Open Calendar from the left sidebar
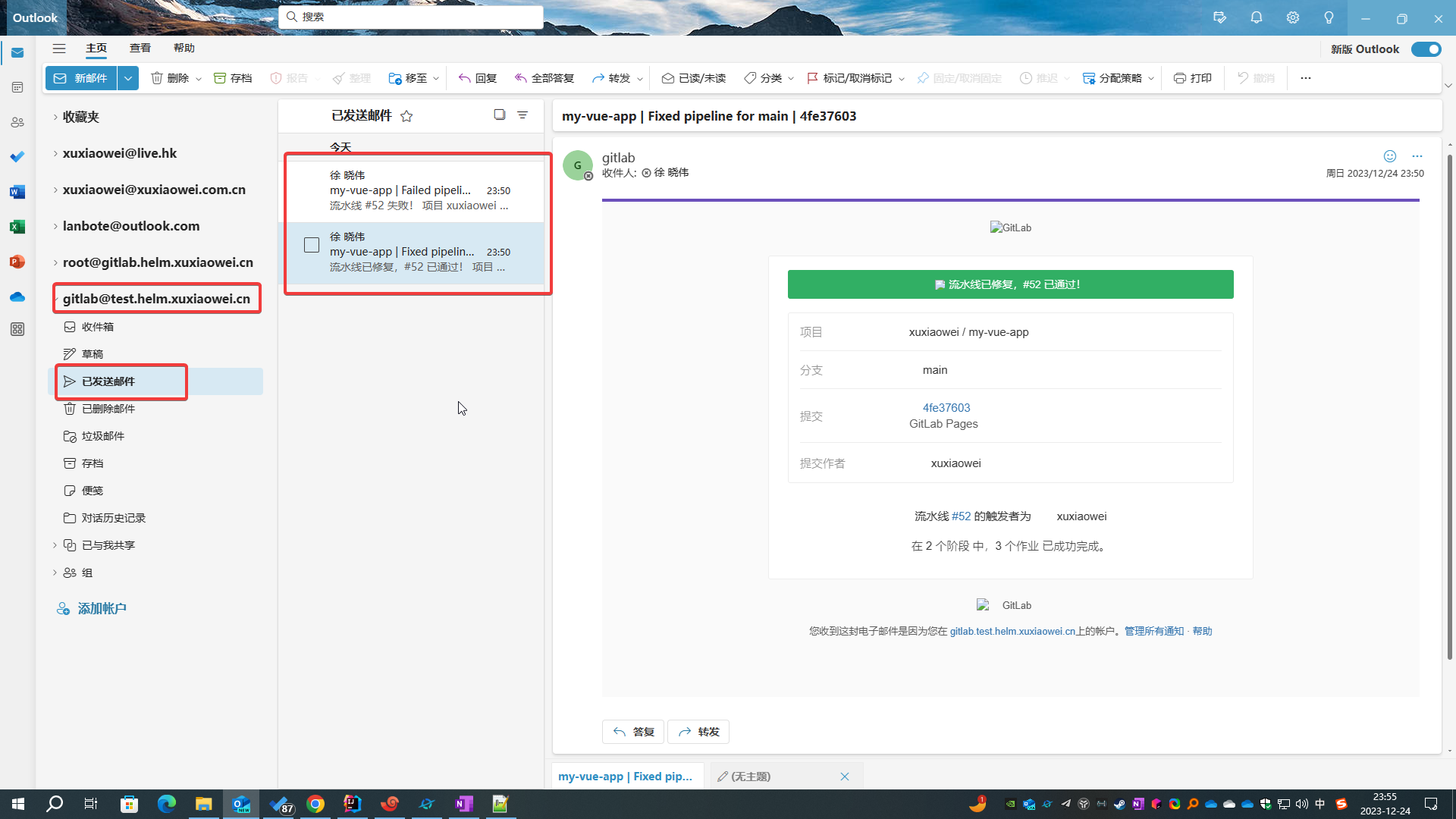 point(17,87)
